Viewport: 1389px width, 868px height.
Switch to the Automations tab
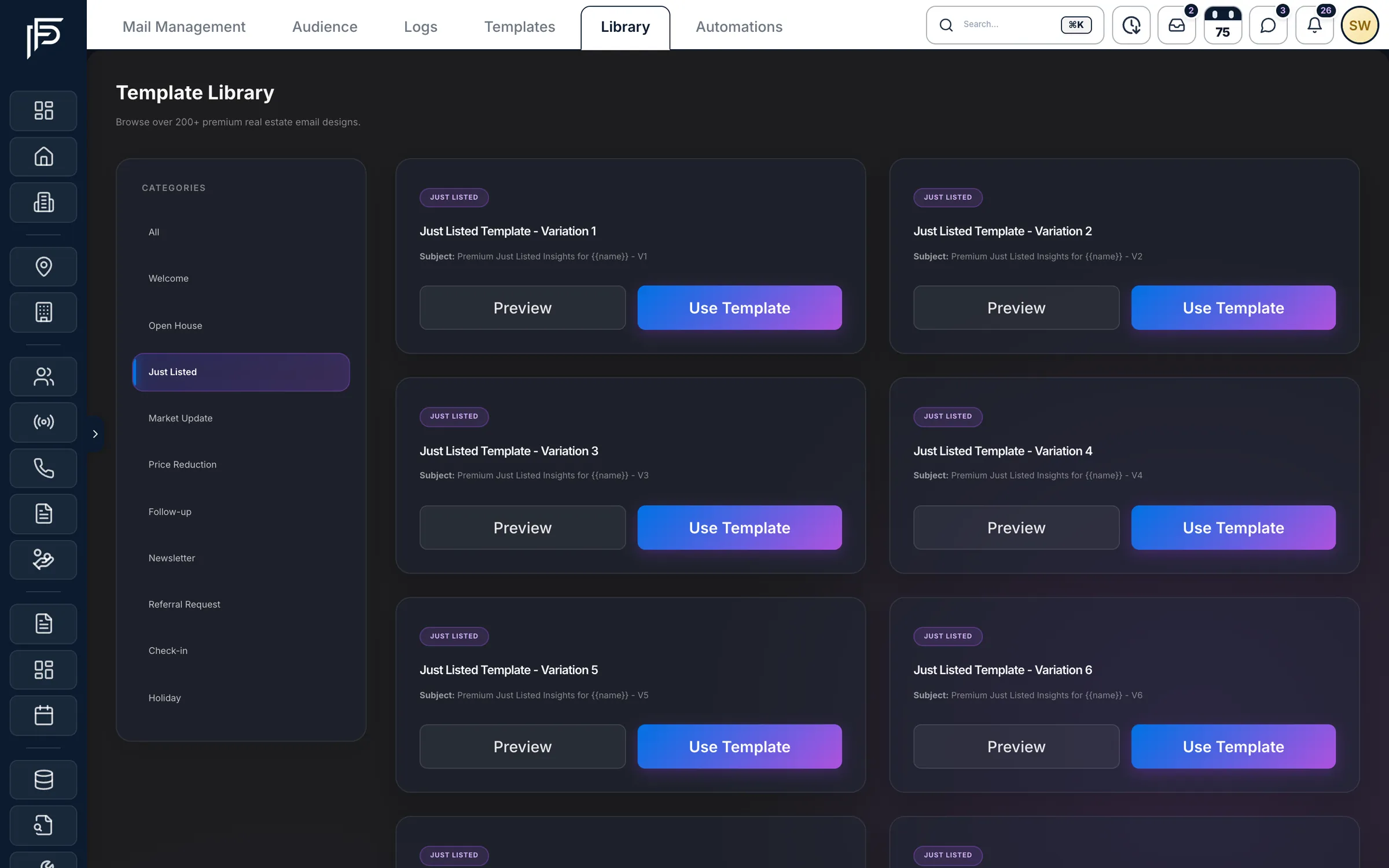[x=739, y=27]
